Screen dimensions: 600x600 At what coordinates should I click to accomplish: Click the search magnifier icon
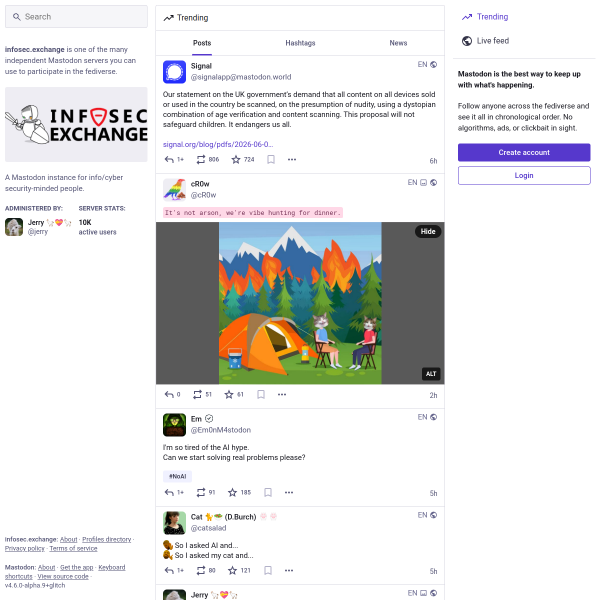tap(16, 16)
